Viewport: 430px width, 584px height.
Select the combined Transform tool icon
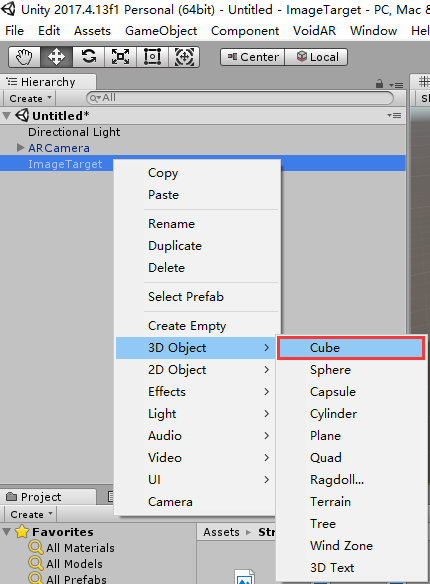tap(184, 57)
